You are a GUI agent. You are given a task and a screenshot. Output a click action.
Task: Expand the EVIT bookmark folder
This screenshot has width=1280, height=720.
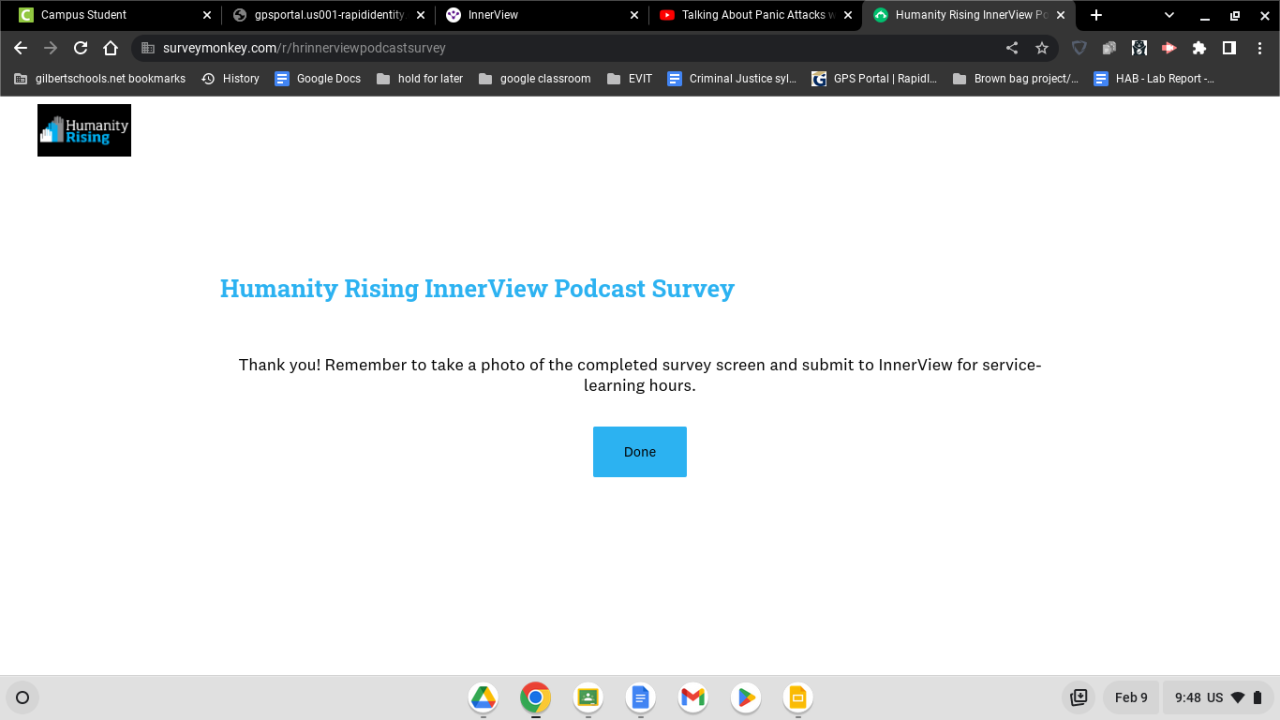(x=630, y=79)
